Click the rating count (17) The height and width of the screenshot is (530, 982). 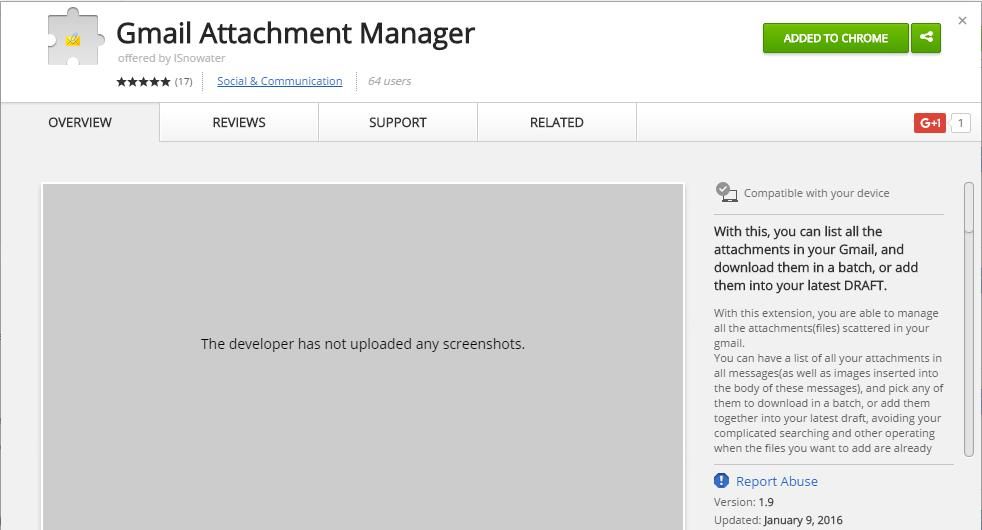point(183,81)
